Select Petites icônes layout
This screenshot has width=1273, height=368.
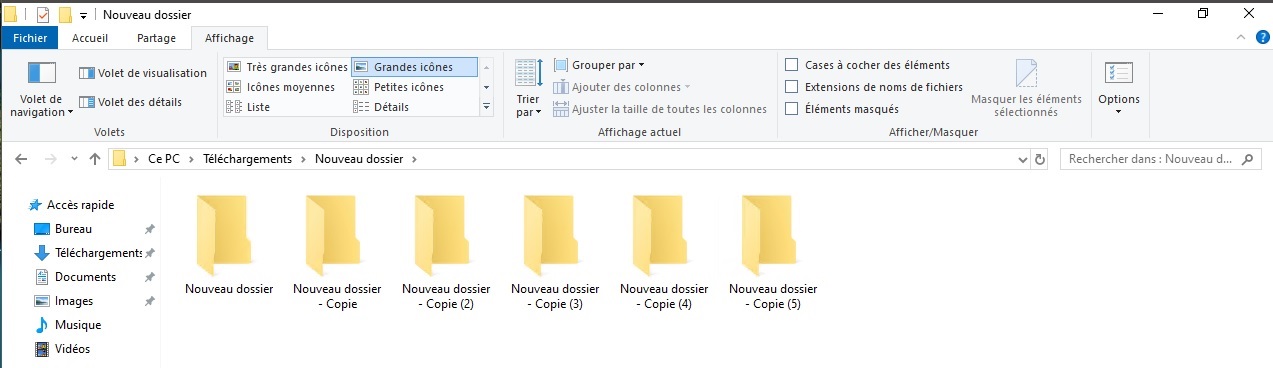coord(400,87)
